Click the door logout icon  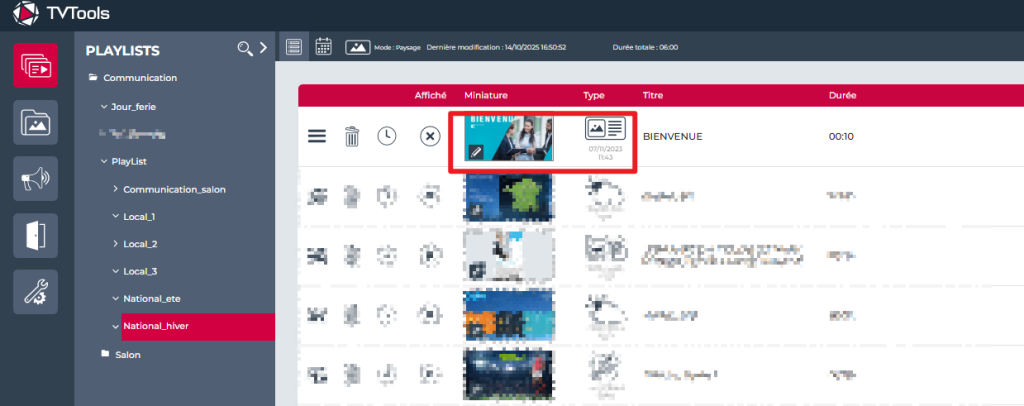click(37, 236)
